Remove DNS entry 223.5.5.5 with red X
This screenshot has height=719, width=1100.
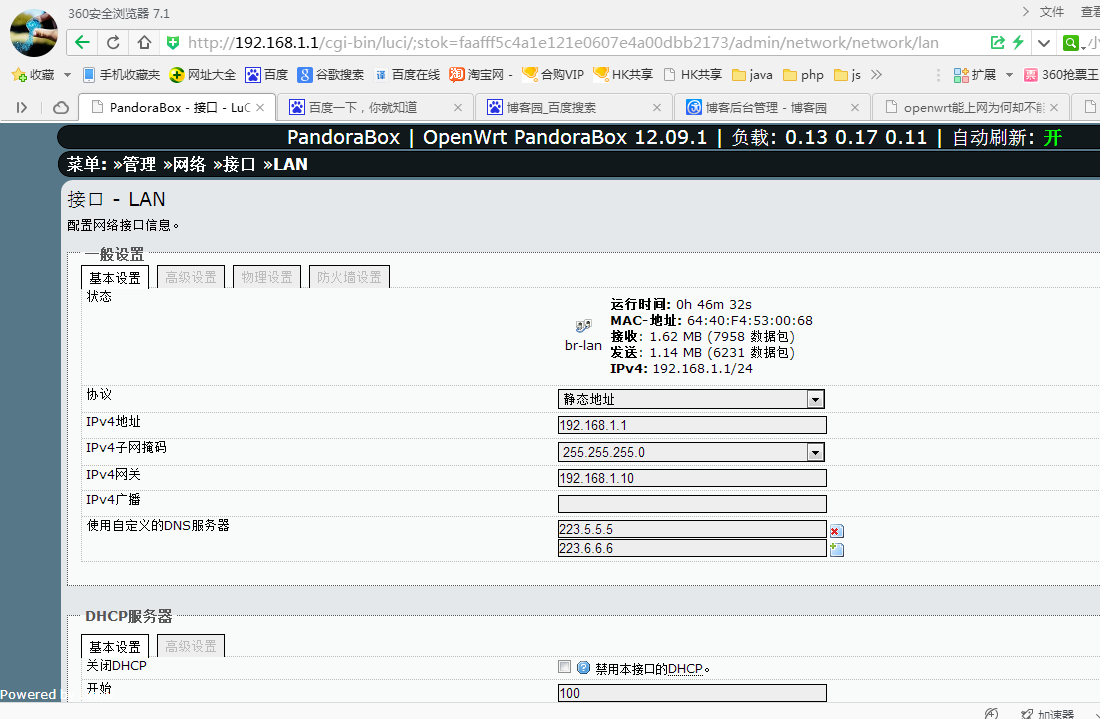[x=836, y=531]
